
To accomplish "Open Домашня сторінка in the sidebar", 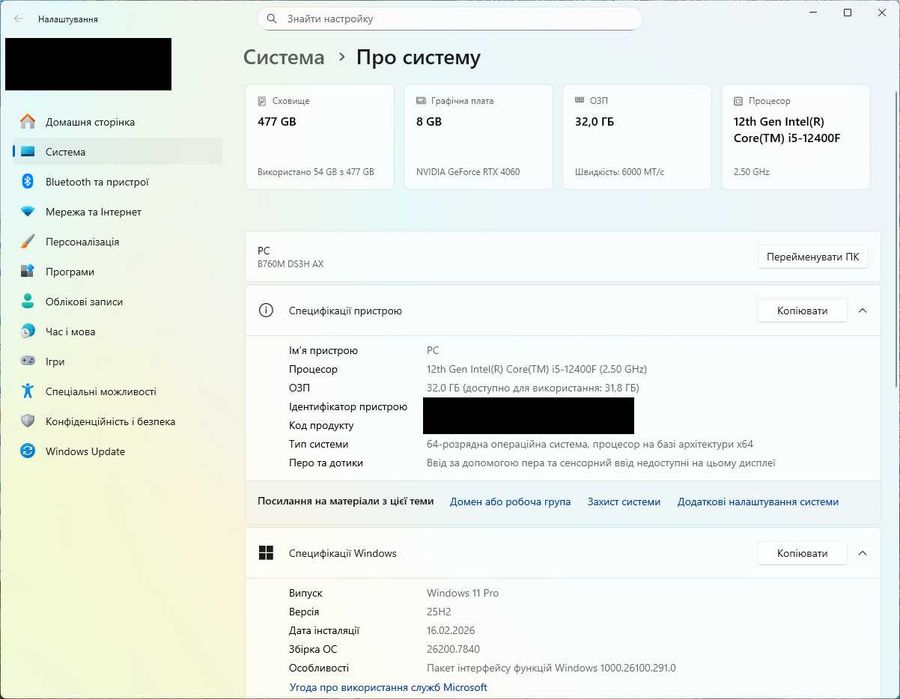I will (118, 122).
